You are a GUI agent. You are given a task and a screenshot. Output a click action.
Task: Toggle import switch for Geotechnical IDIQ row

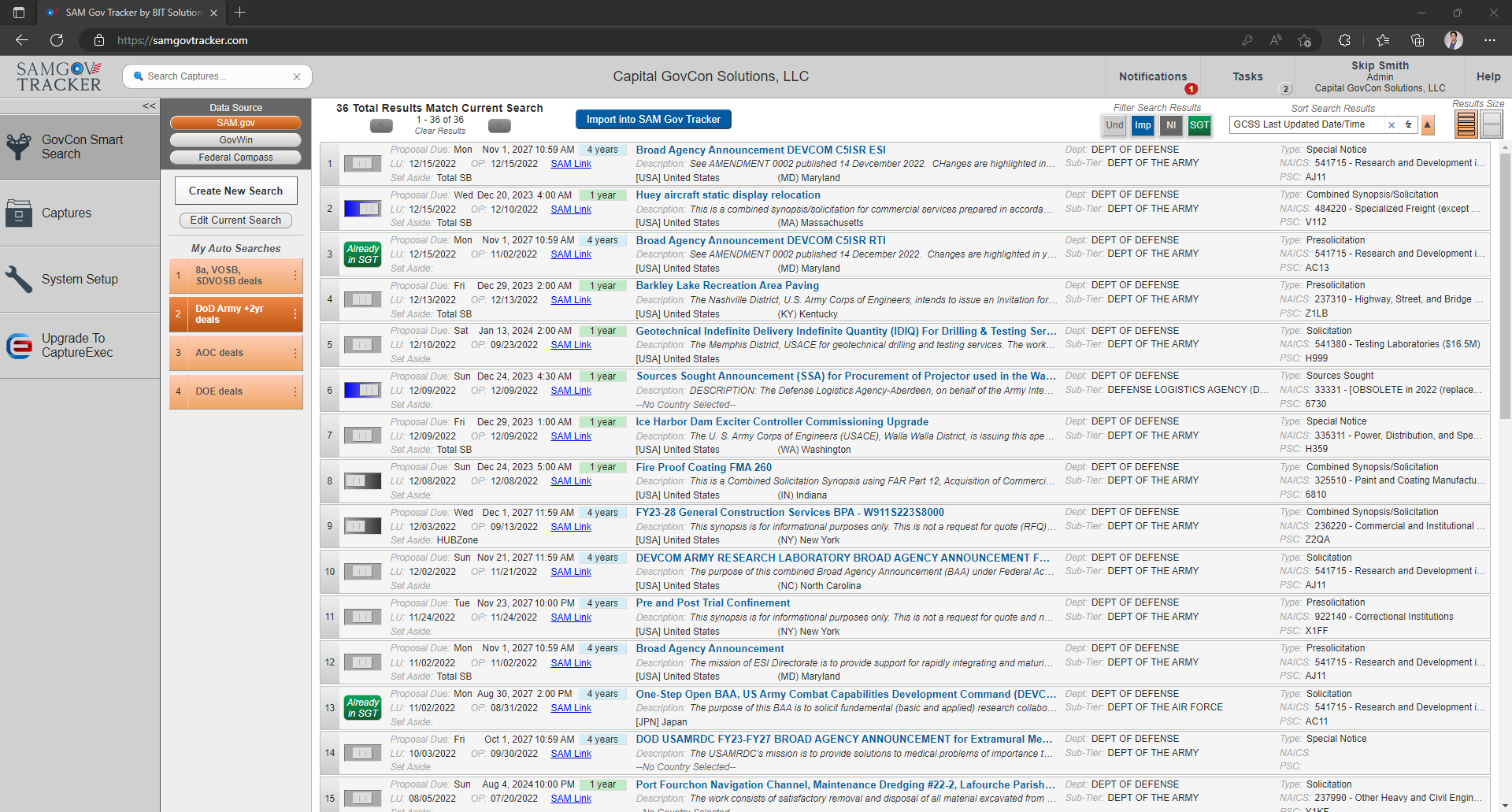click(362, 345)
